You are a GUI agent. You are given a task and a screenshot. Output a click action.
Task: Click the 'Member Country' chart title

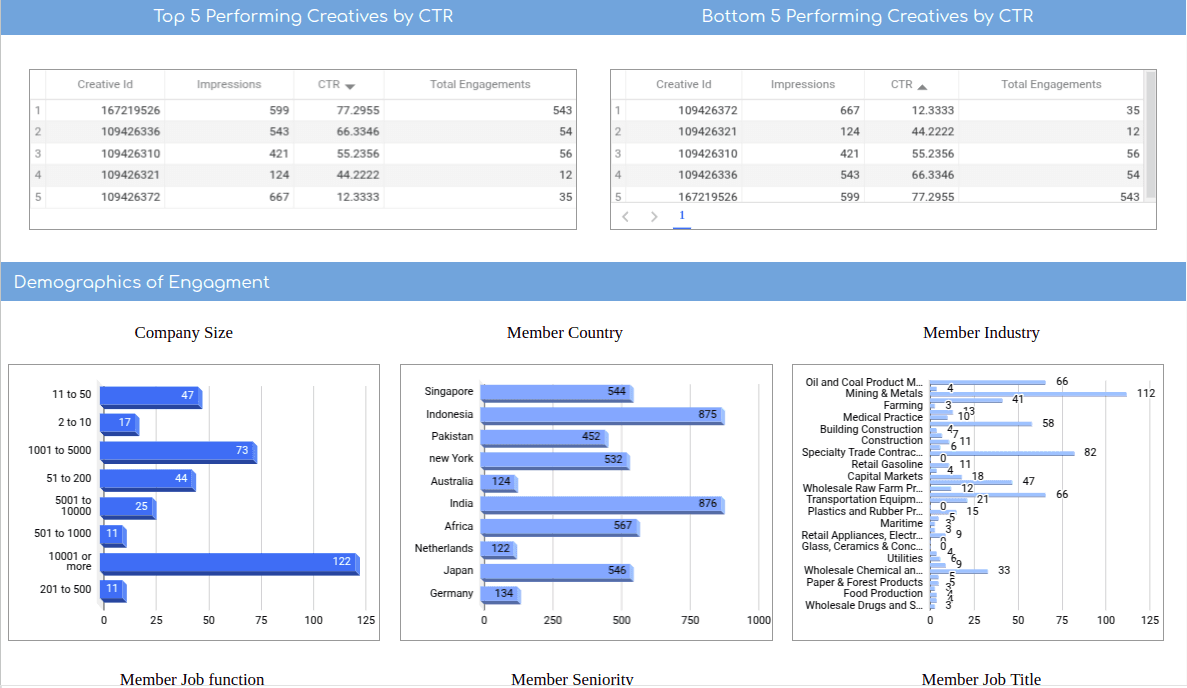pos(565,333)
